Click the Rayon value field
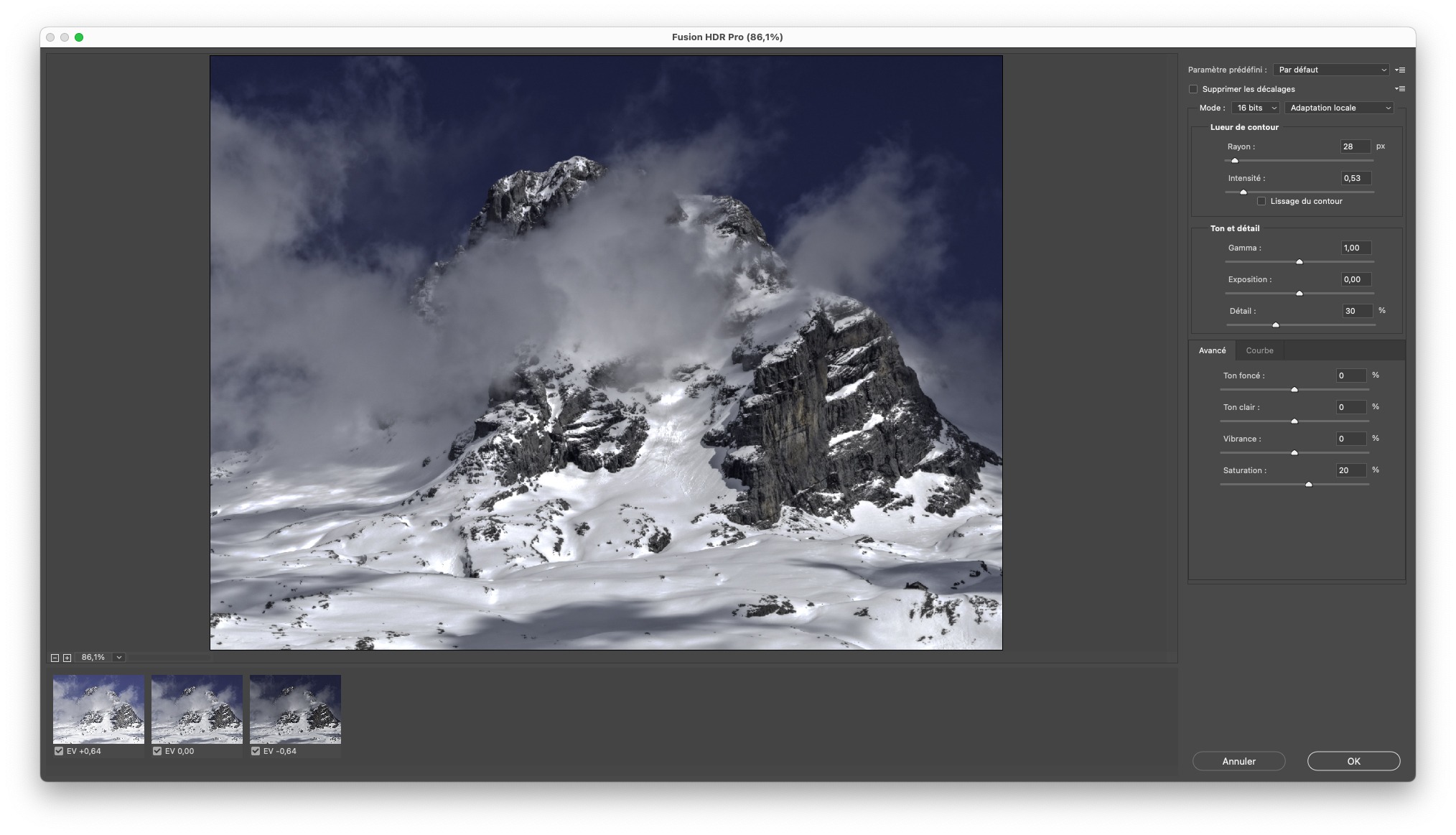The image size is (1456, 835). pyautogui.click(x=1355, y=146)
